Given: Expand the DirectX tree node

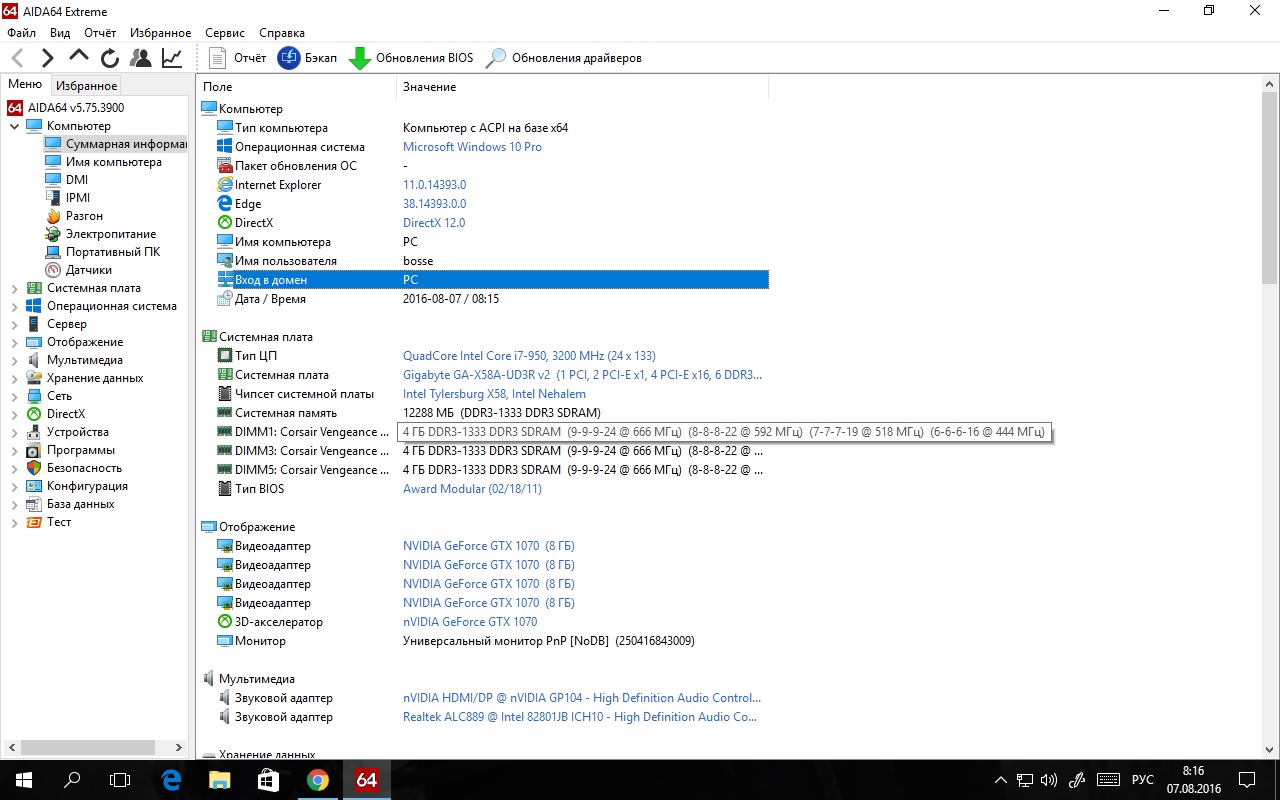Looking at the screenshot, I should coord(14,414).
